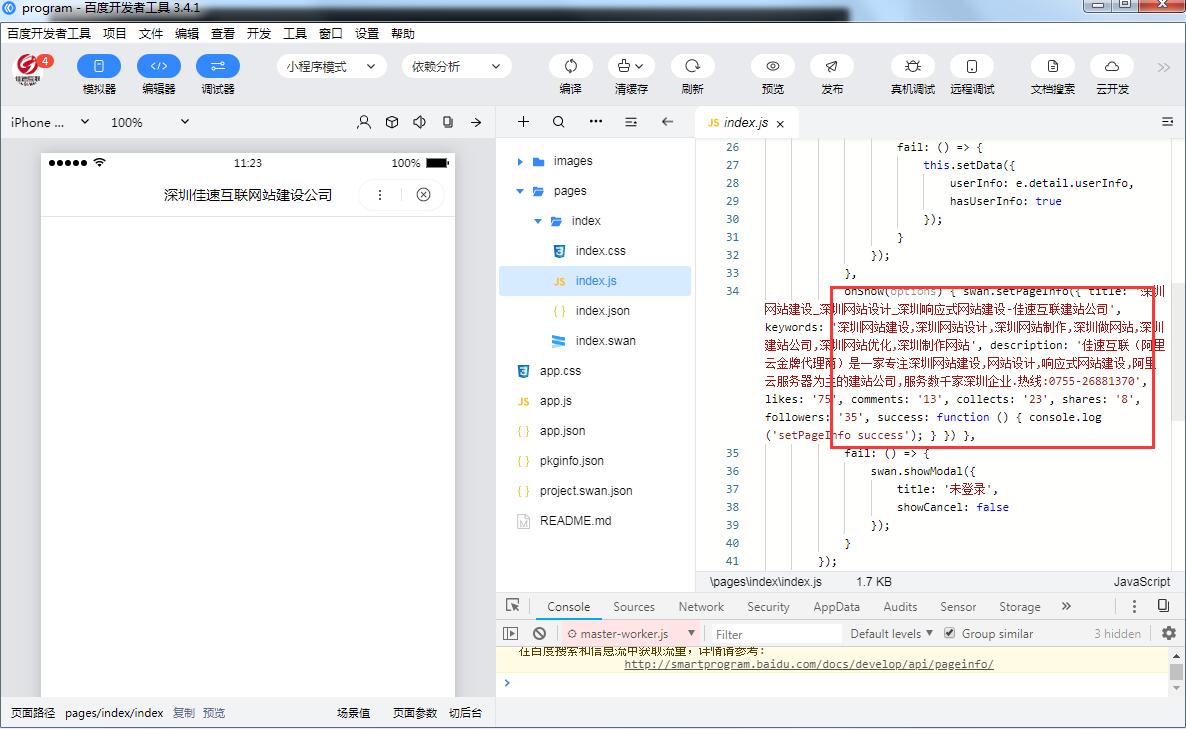Click the 刷新 refresh icon

[x=692, y=67]
